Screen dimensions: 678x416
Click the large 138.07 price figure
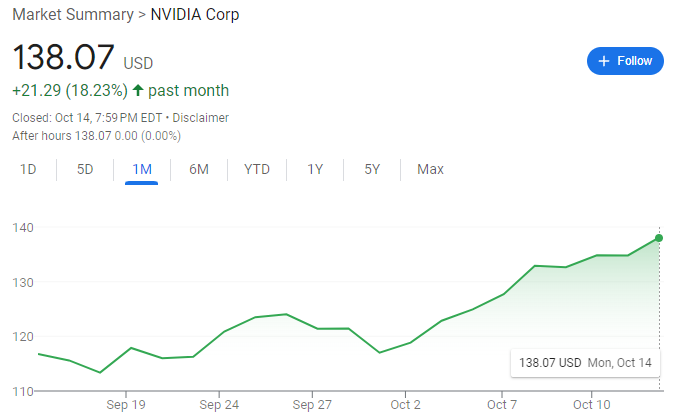[63, 57]
